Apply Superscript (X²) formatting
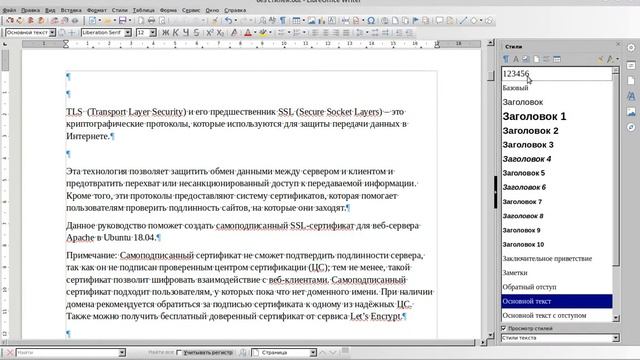 [210, 33]
